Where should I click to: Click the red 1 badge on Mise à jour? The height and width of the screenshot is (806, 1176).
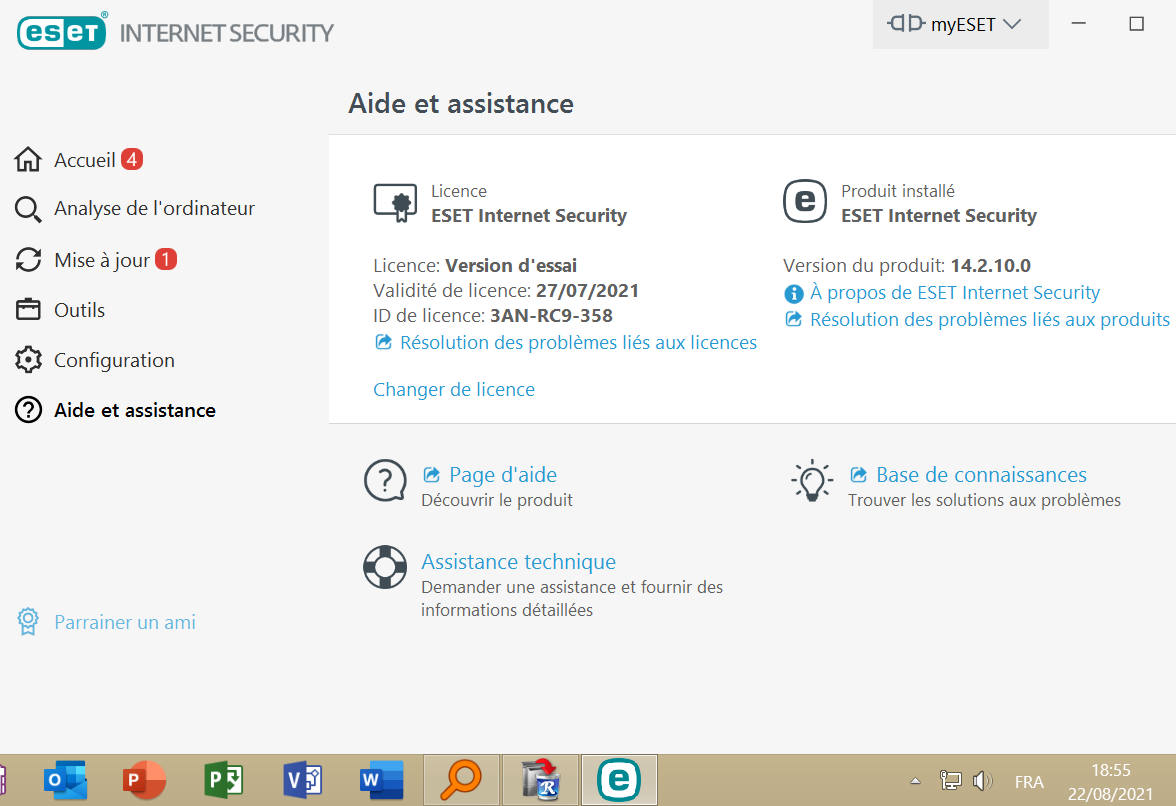(x=166, y=259)
